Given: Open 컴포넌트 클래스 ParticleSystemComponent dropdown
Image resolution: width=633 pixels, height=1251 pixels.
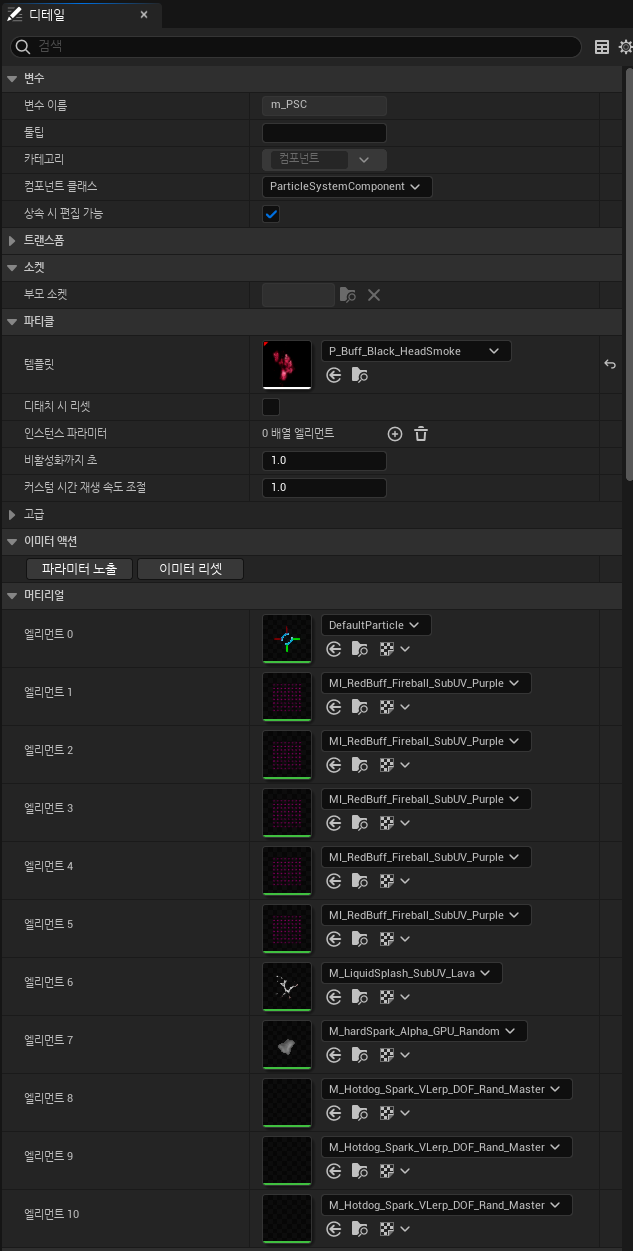Looking at the screenshot, I should pyautogui.click(x=347, y=187).
